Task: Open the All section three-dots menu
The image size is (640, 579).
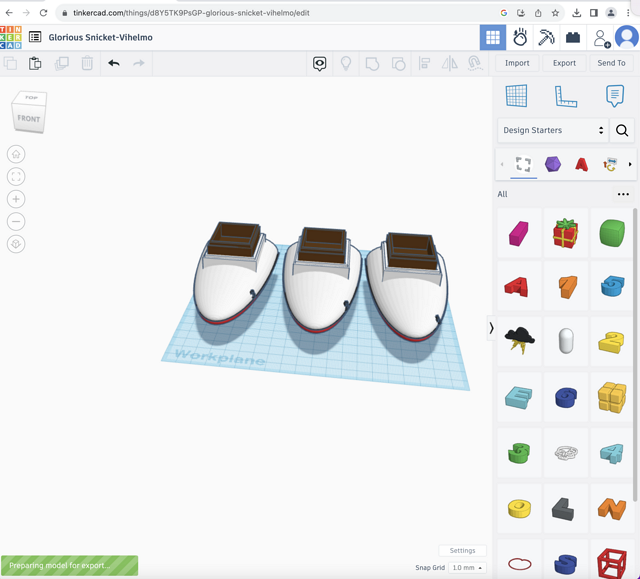Action: pyautogui.click(x=623, y=194)
